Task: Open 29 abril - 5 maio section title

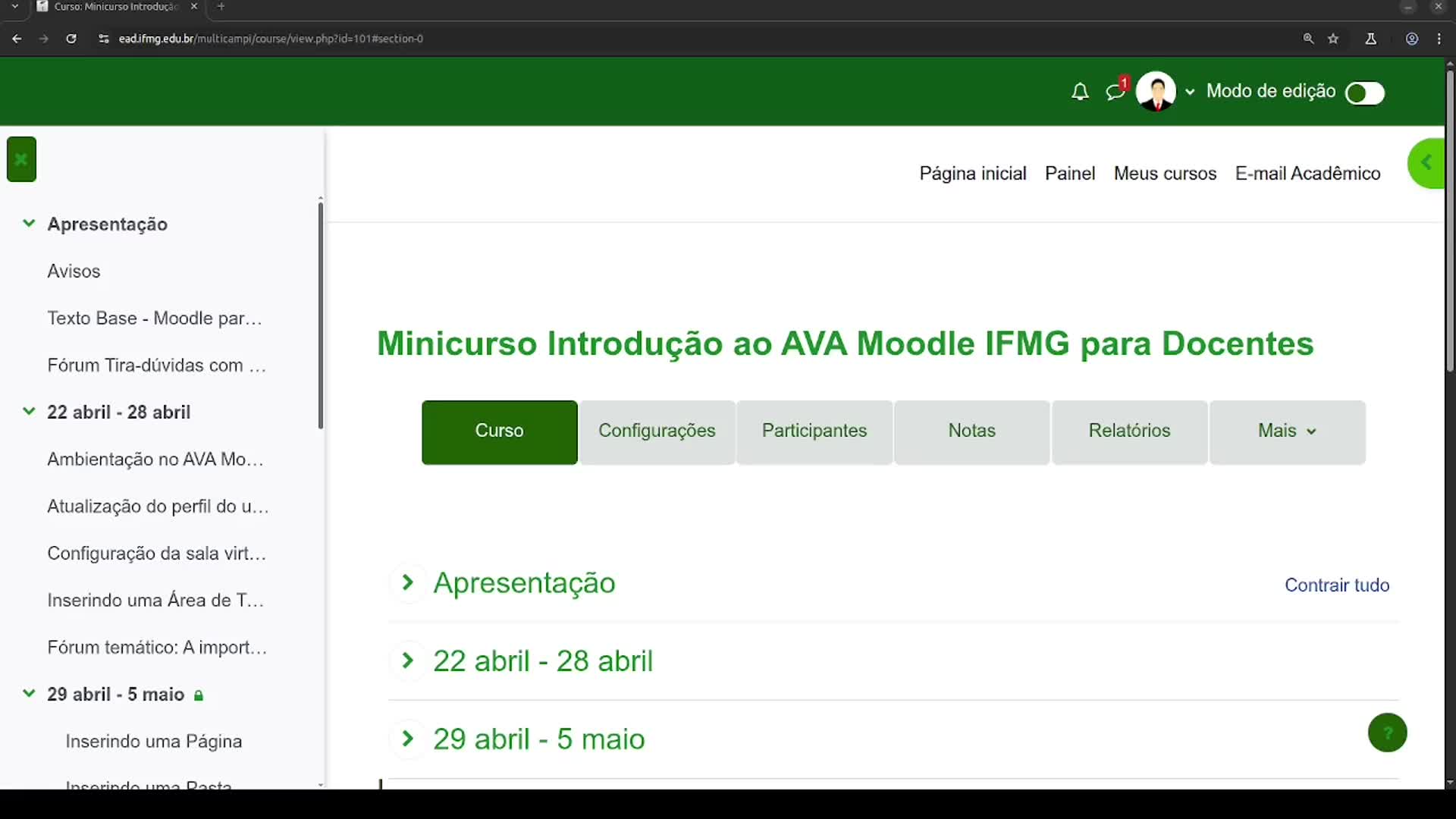Action: coord(539,739)
